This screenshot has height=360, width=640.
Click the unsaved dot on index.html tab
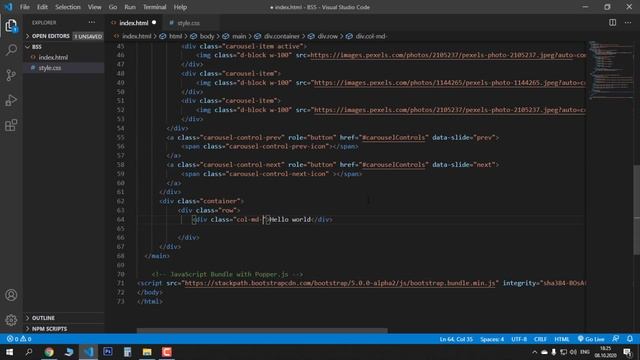click(x=154, y=22)
